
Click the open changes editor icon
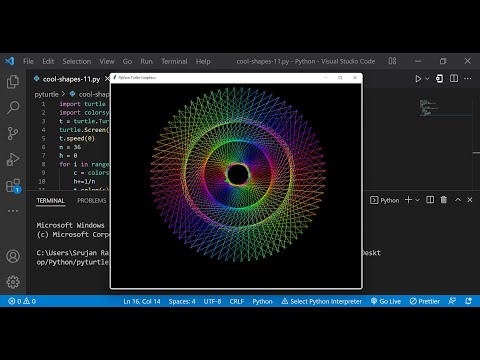439,79
